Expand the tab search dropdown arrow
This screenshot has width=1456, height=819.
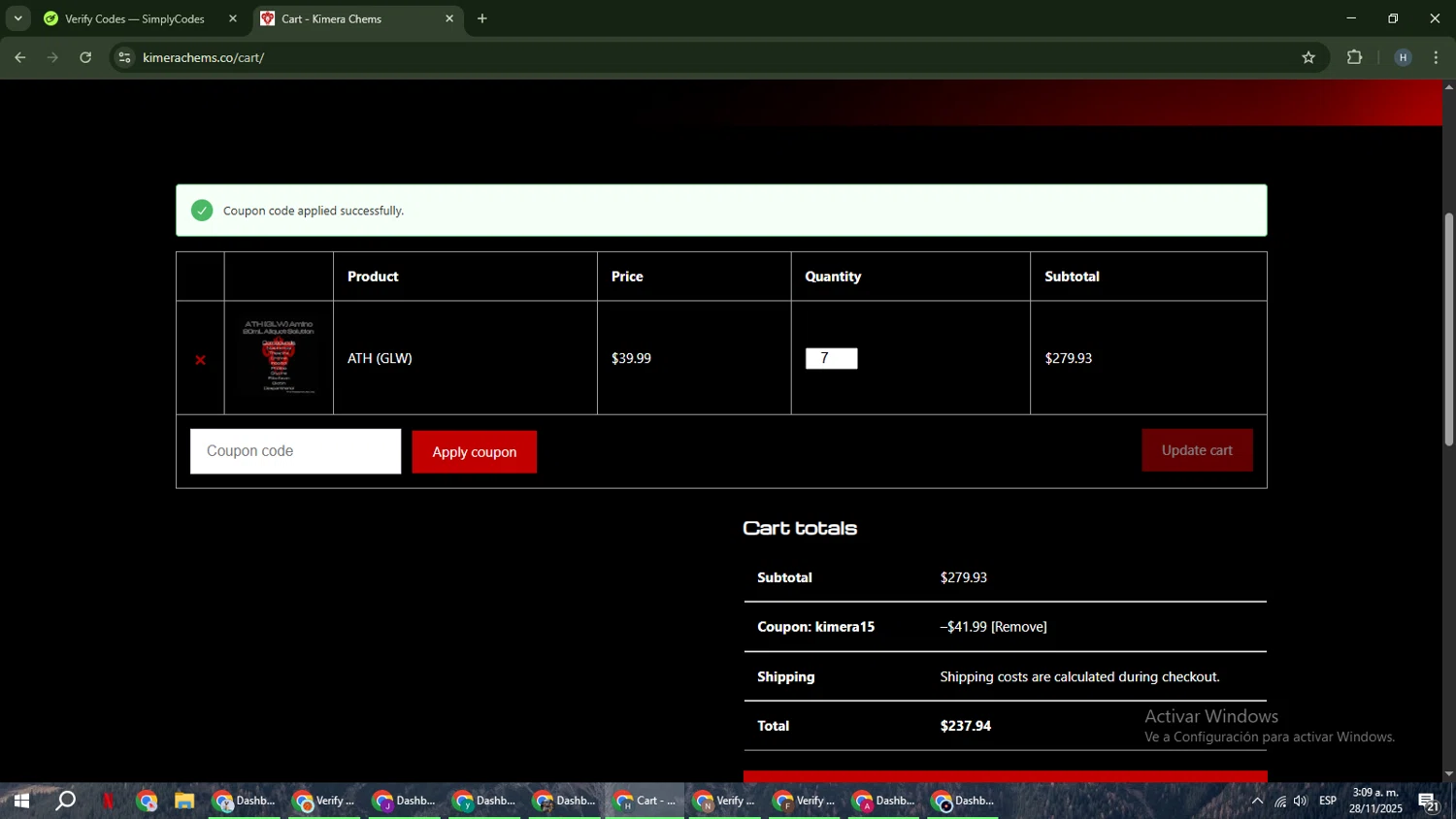(17, 18)
